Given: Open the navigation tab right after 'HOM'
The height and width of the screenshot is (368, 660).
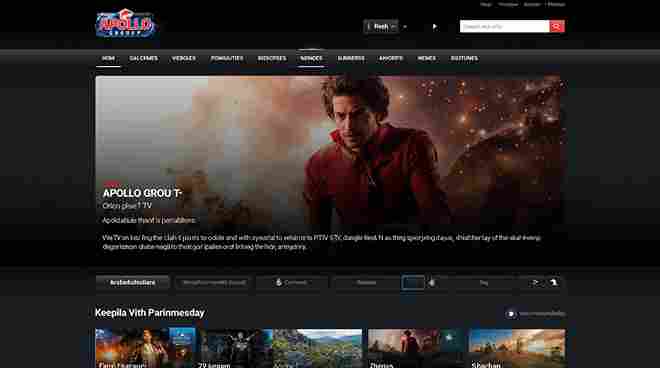Looking at the screenshot, I should click(x=144, y=59).
